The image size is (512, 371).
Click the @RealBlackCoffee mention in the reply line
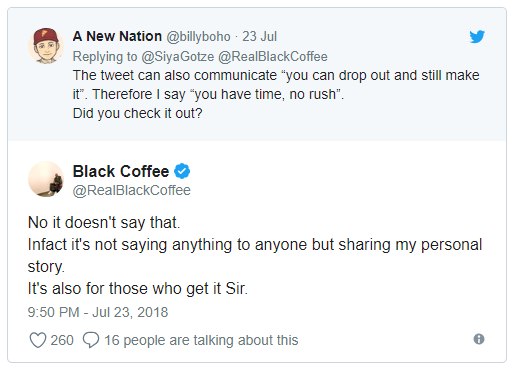click(x=273, y=57)
